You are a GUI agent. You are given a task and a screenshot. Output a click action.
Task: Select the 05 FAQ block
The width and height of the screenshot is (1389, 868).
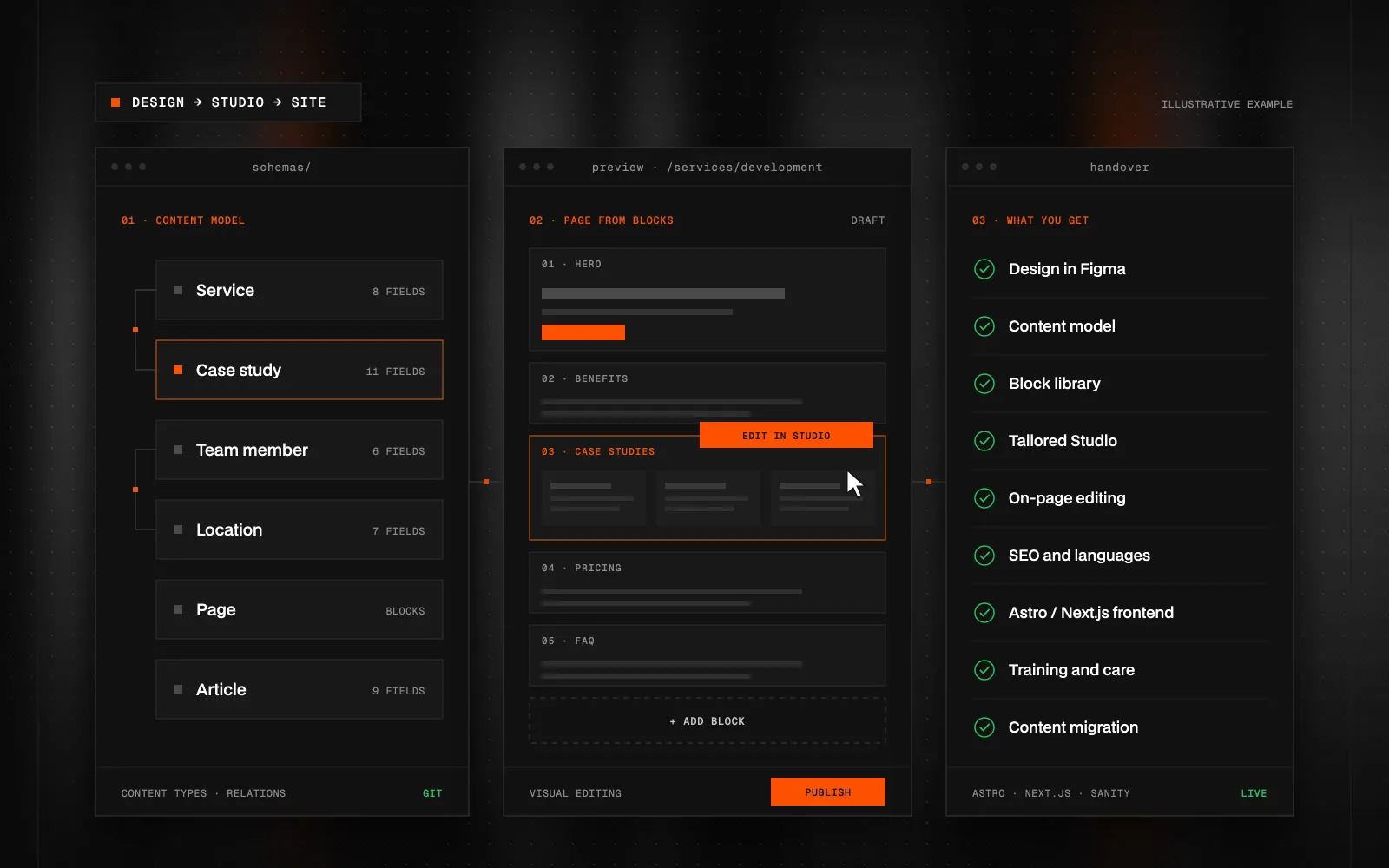pyautogui.click(x=708, y=655)
